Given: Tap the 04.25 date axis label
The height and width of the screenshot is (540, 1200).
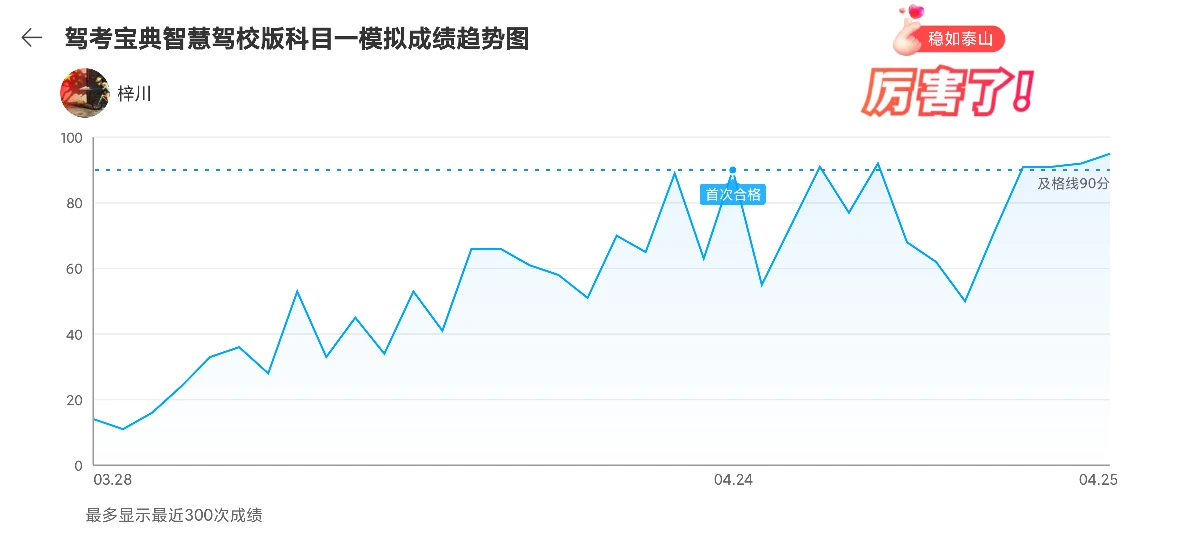Looking at the screenshot, I should (1097, 481).
